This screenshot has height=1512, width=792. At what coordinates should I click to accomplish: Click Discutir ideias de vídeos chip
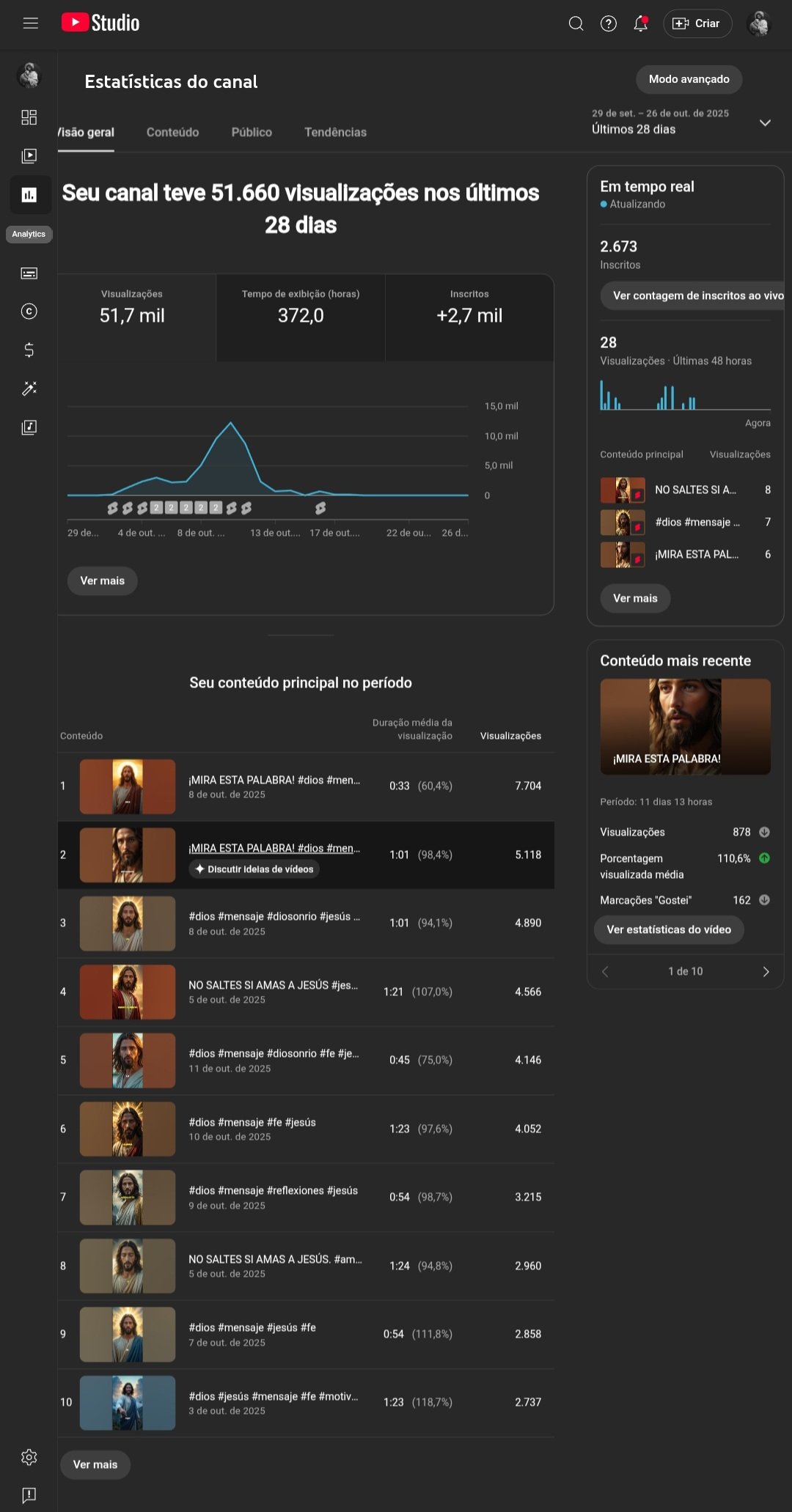(x=254, y=869)
